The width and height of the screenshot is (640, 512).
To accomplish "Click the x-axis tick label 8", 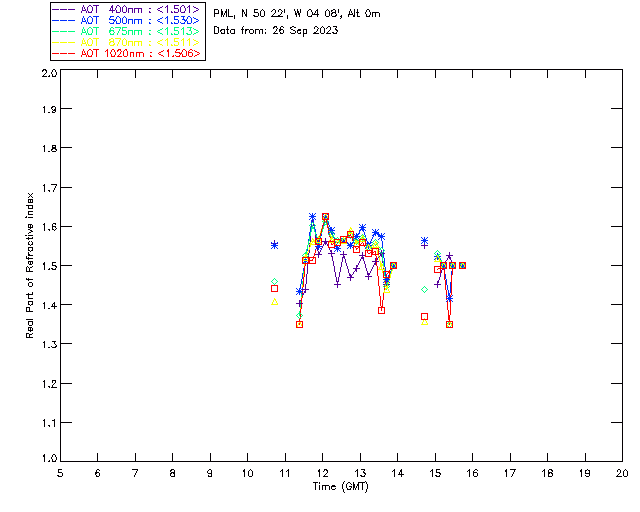I will tap(173, 473).
